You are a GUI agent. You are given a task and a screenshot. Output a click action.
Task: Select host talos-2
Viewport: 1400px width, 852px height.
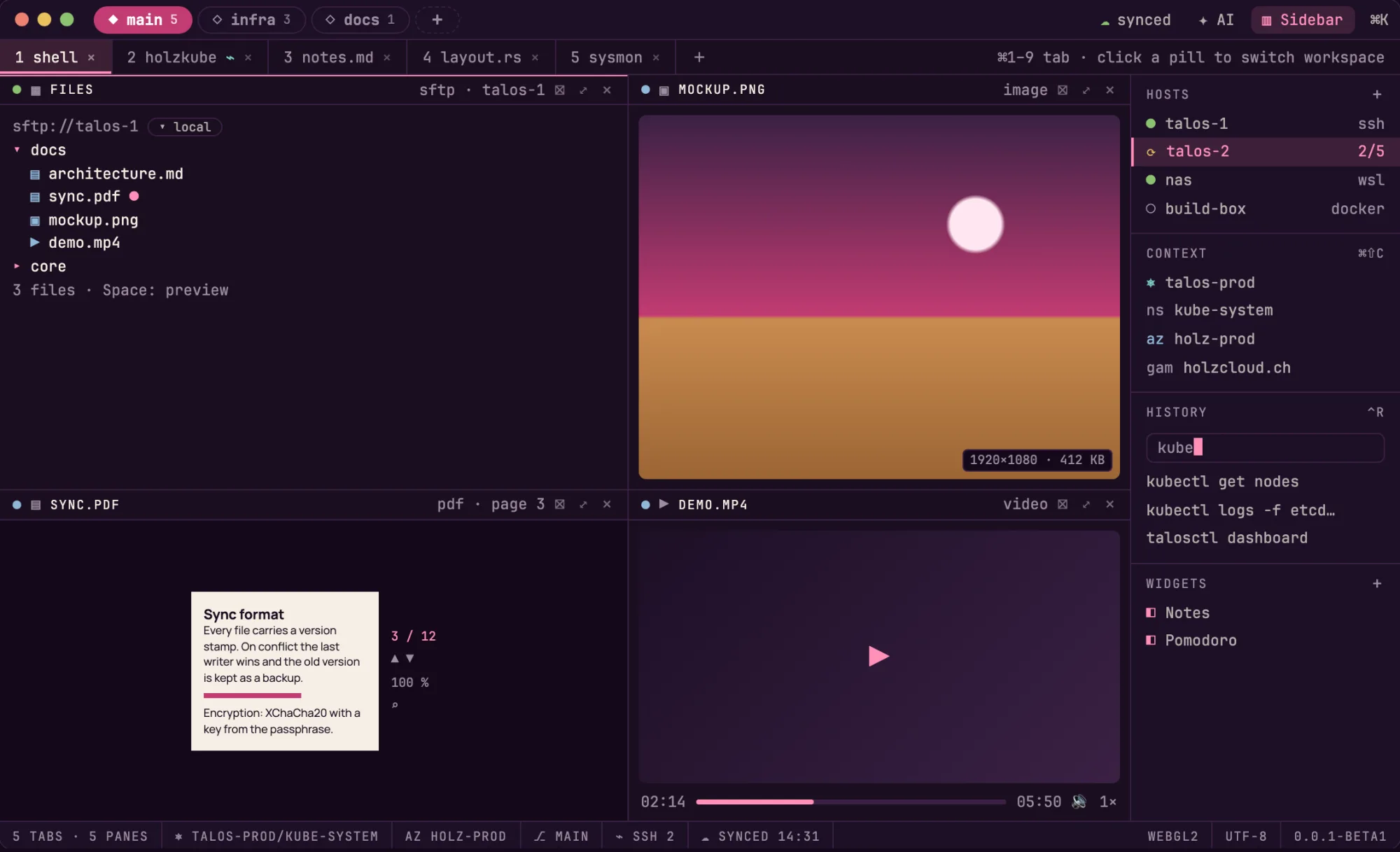[x=1265, y=151]
